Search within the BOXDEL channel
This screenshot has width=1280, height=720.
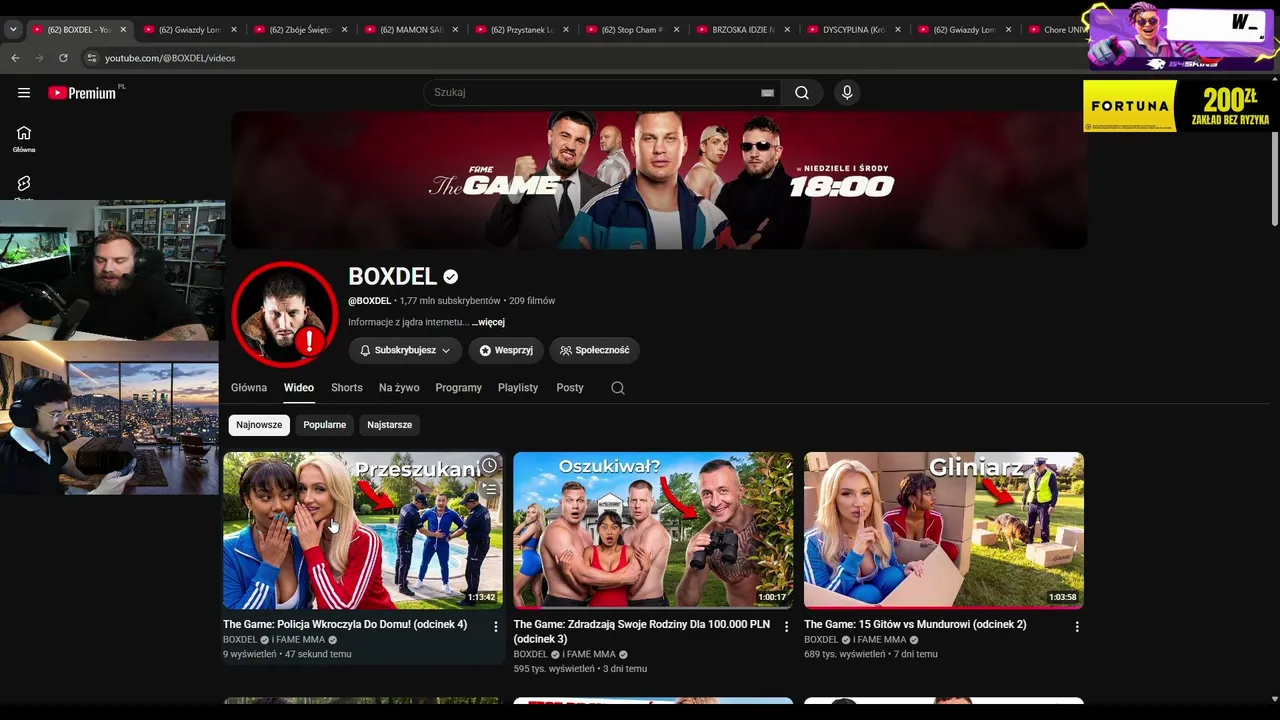coord(618,388)
